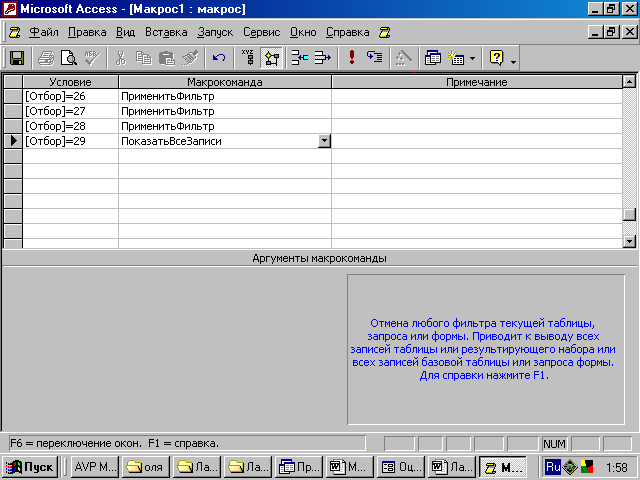
Task: Open Print Preview from the toolbar
Action: (x=69, y=58)
